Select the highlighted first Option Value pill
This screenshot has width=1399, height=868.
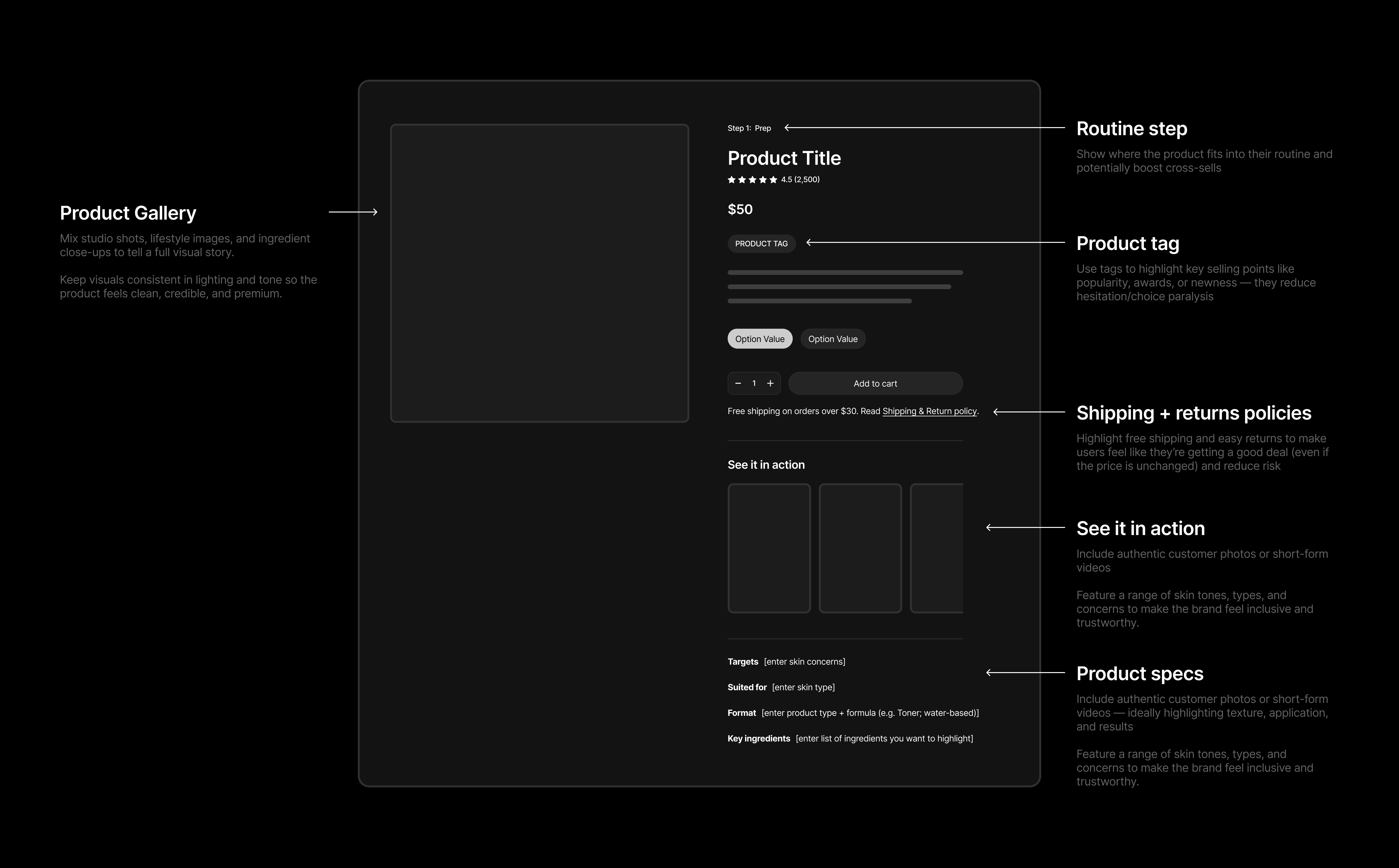(759, 339)
